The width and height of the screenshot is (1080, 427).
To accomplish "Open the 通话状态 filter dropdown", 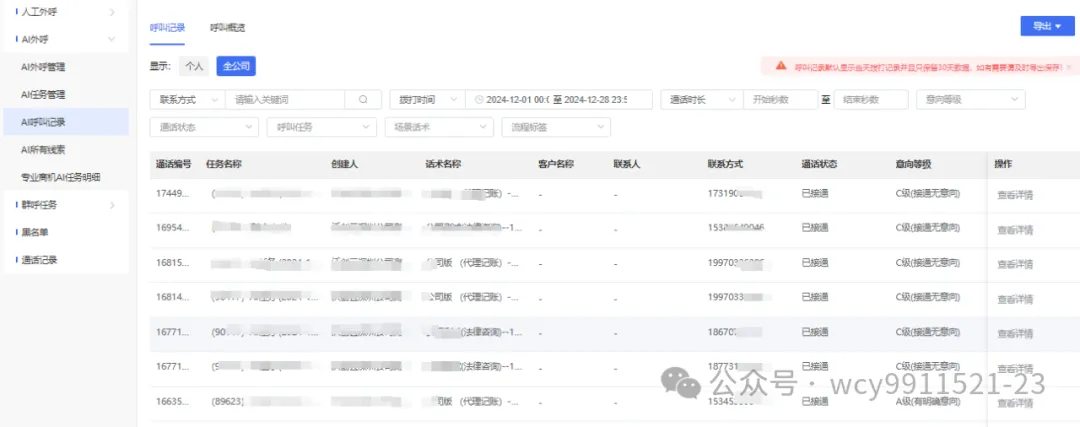I will 204,127.
